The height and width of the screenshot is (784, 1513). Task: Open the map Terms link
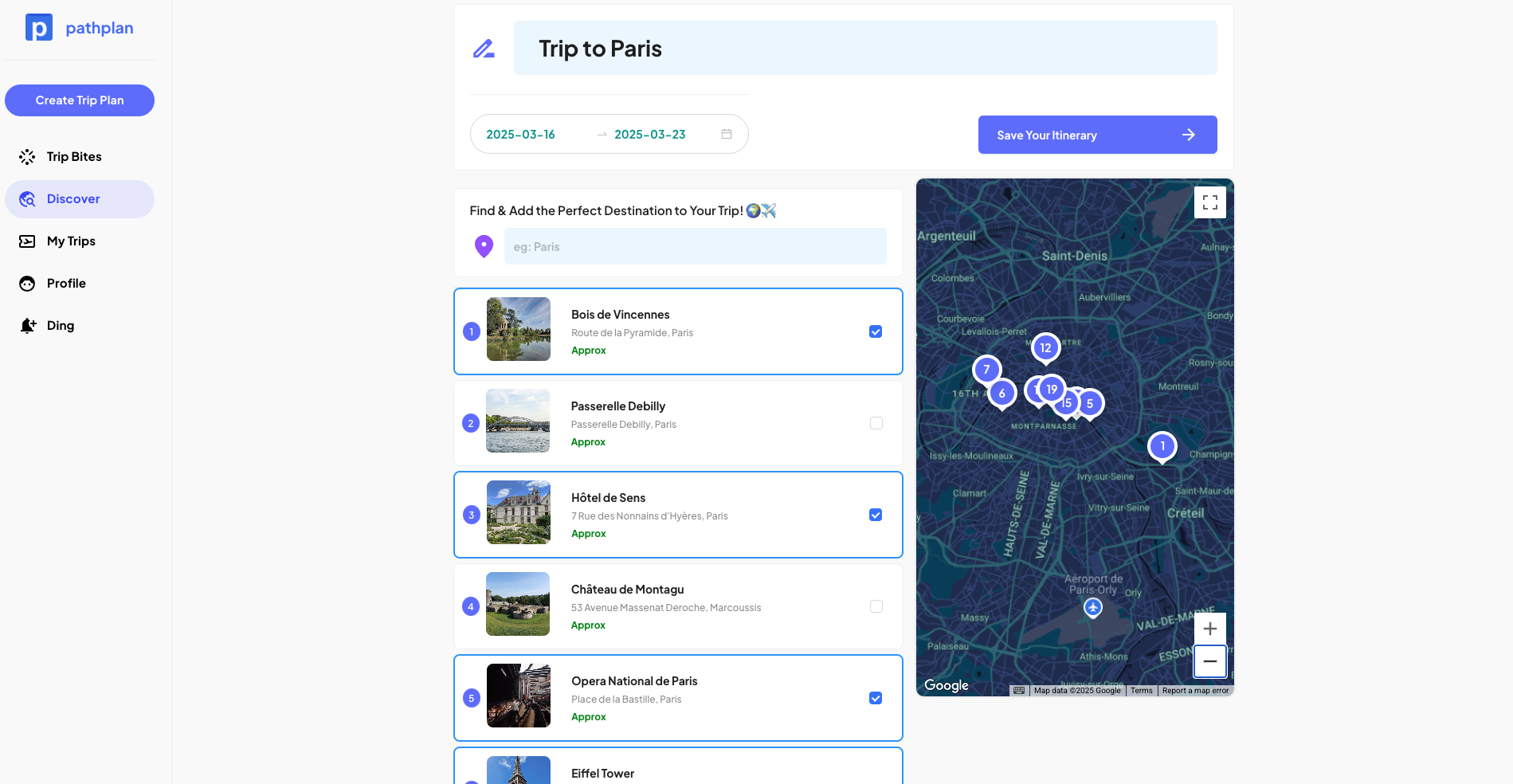click(x=1141, y=691)
